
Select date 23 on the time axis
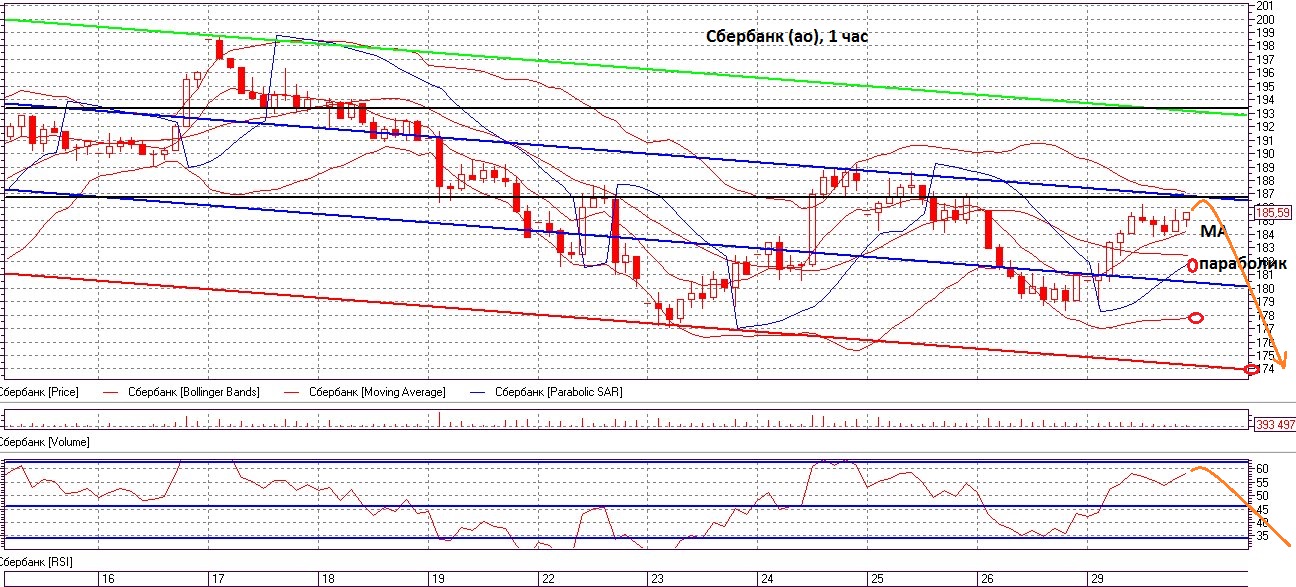click(657, 579)
